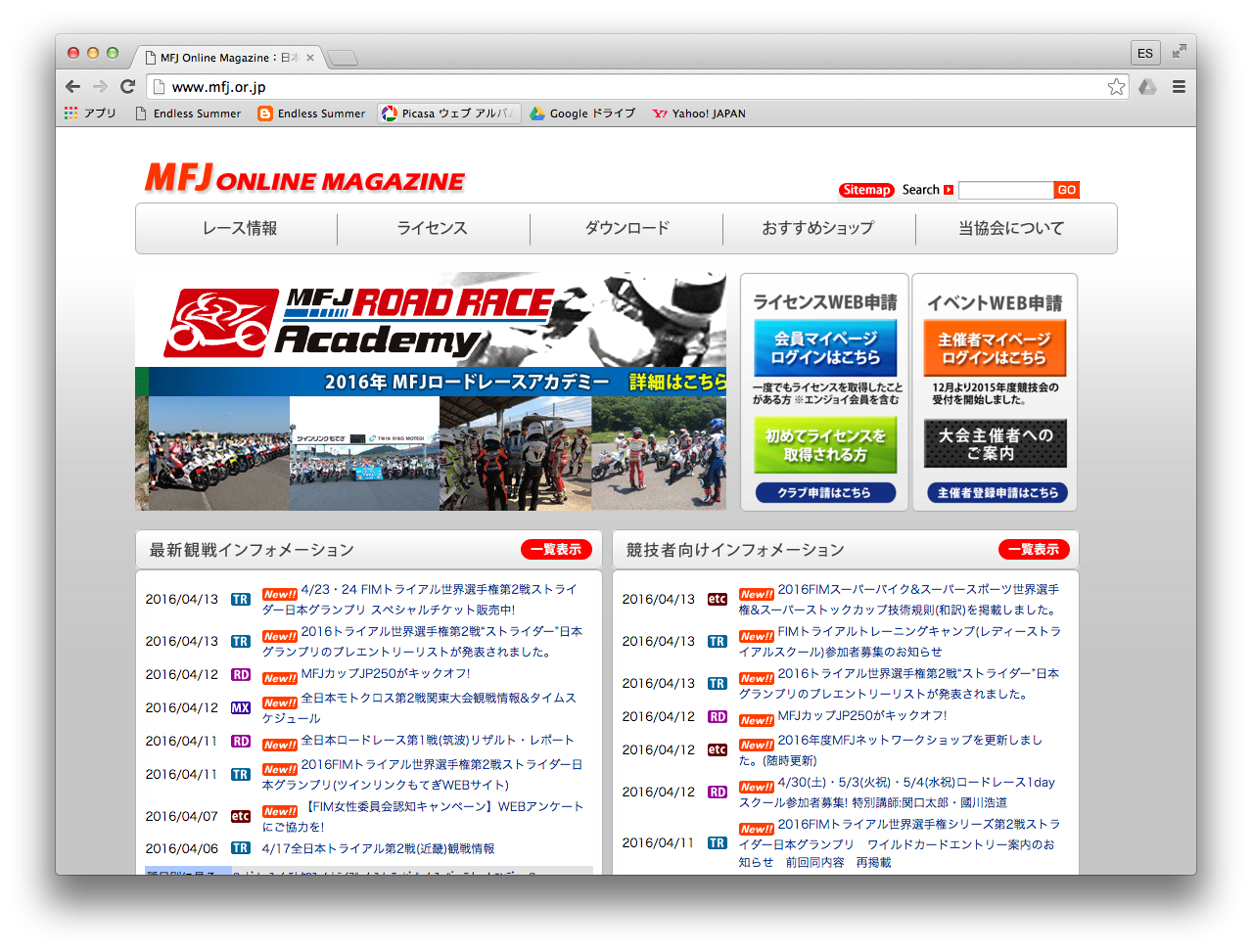The image size is (1252, 952).
Task: Open the FIM女性委員会 WEBアンケート link
Action: coord(423,816)
